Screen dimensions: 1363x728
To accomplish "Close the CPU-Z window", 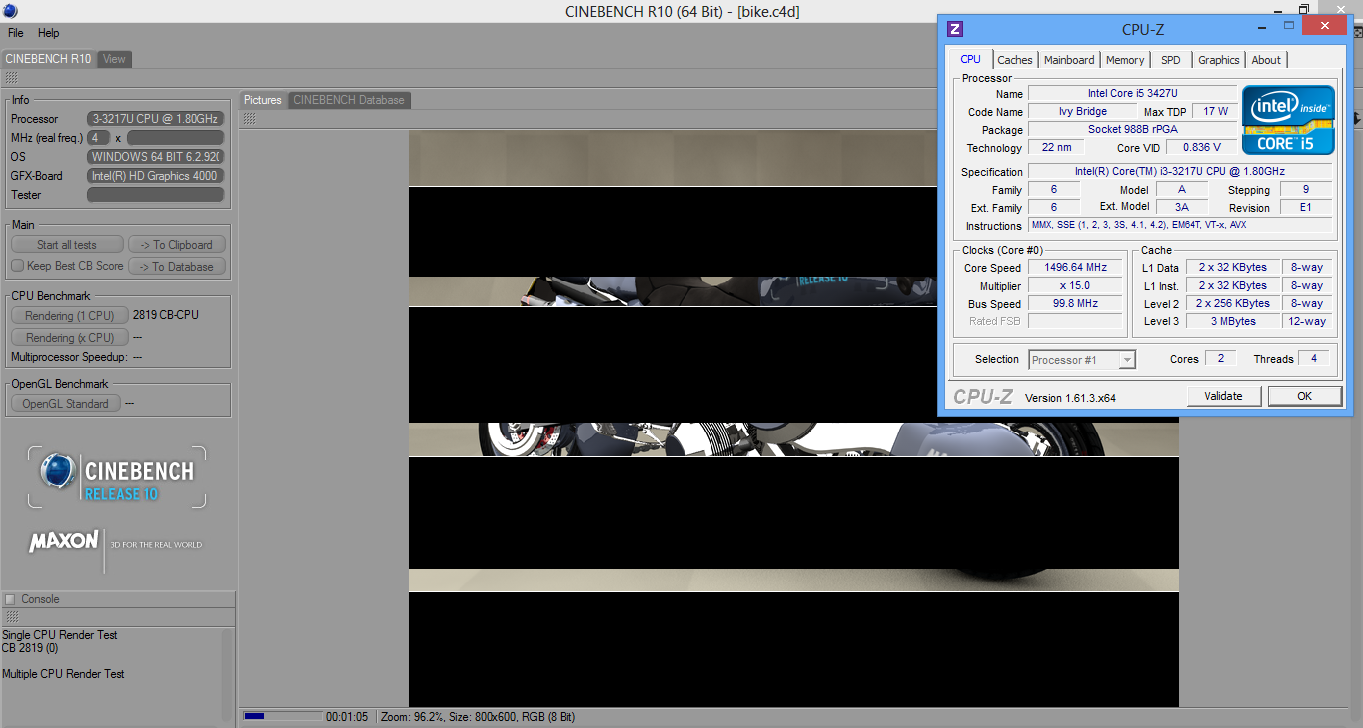I will coord(1325,26).
